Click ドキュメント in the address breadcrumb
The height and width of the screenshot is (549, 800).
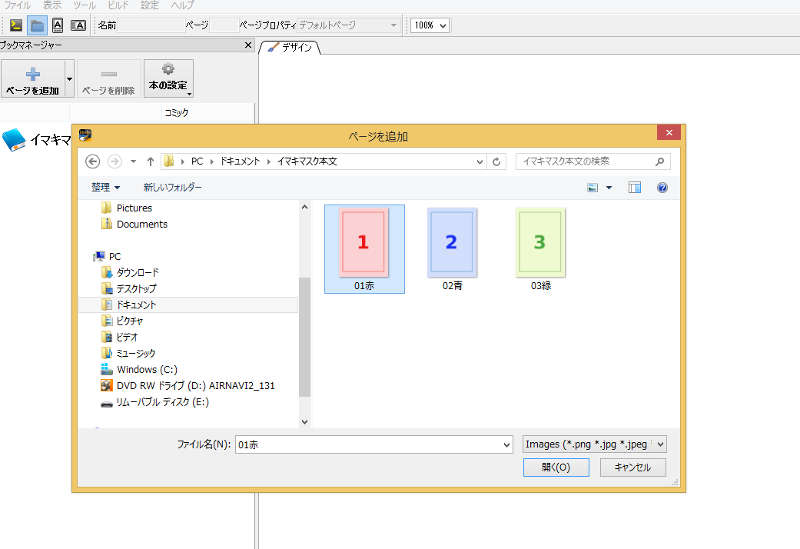pos(240,161)
